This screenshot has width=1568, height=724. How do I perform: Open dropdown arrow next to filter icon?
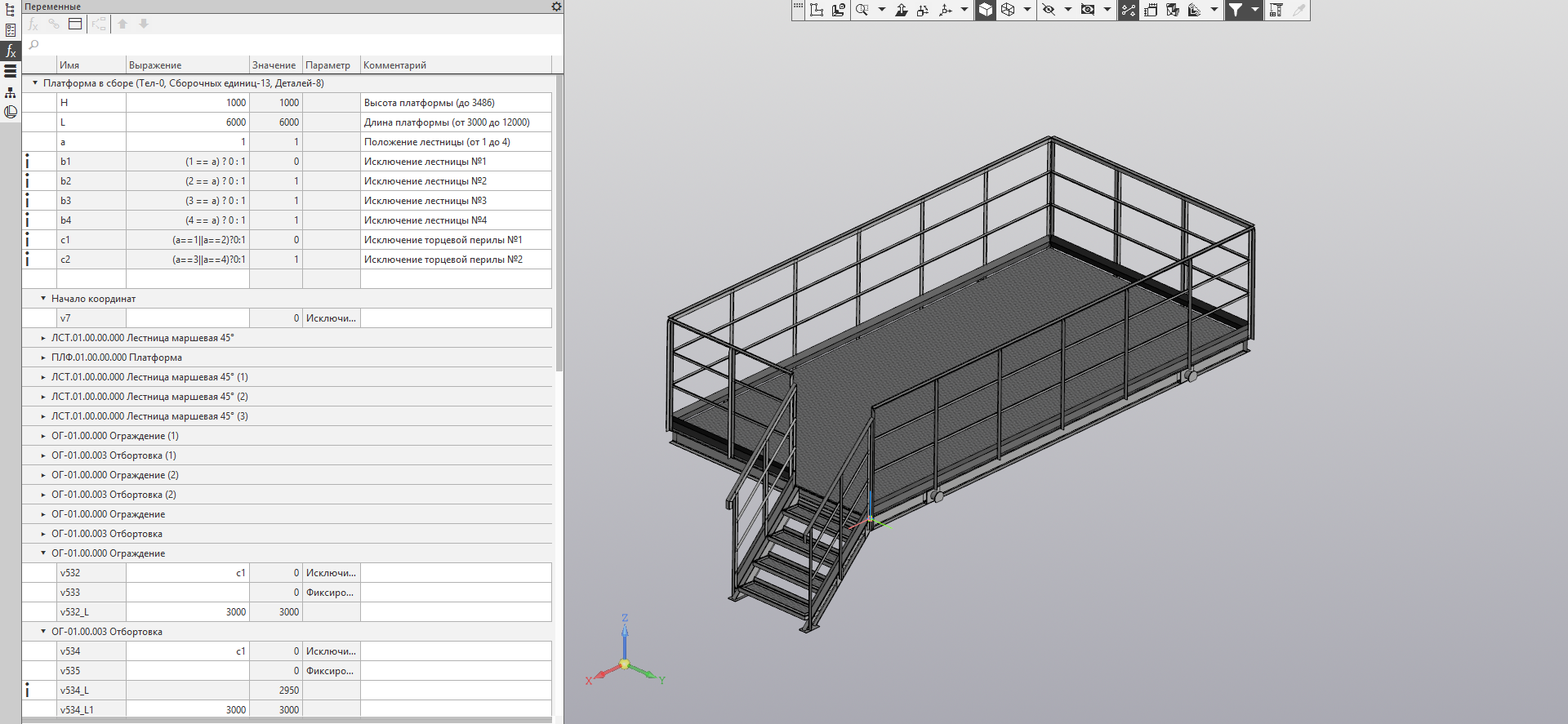(1255, 10)
